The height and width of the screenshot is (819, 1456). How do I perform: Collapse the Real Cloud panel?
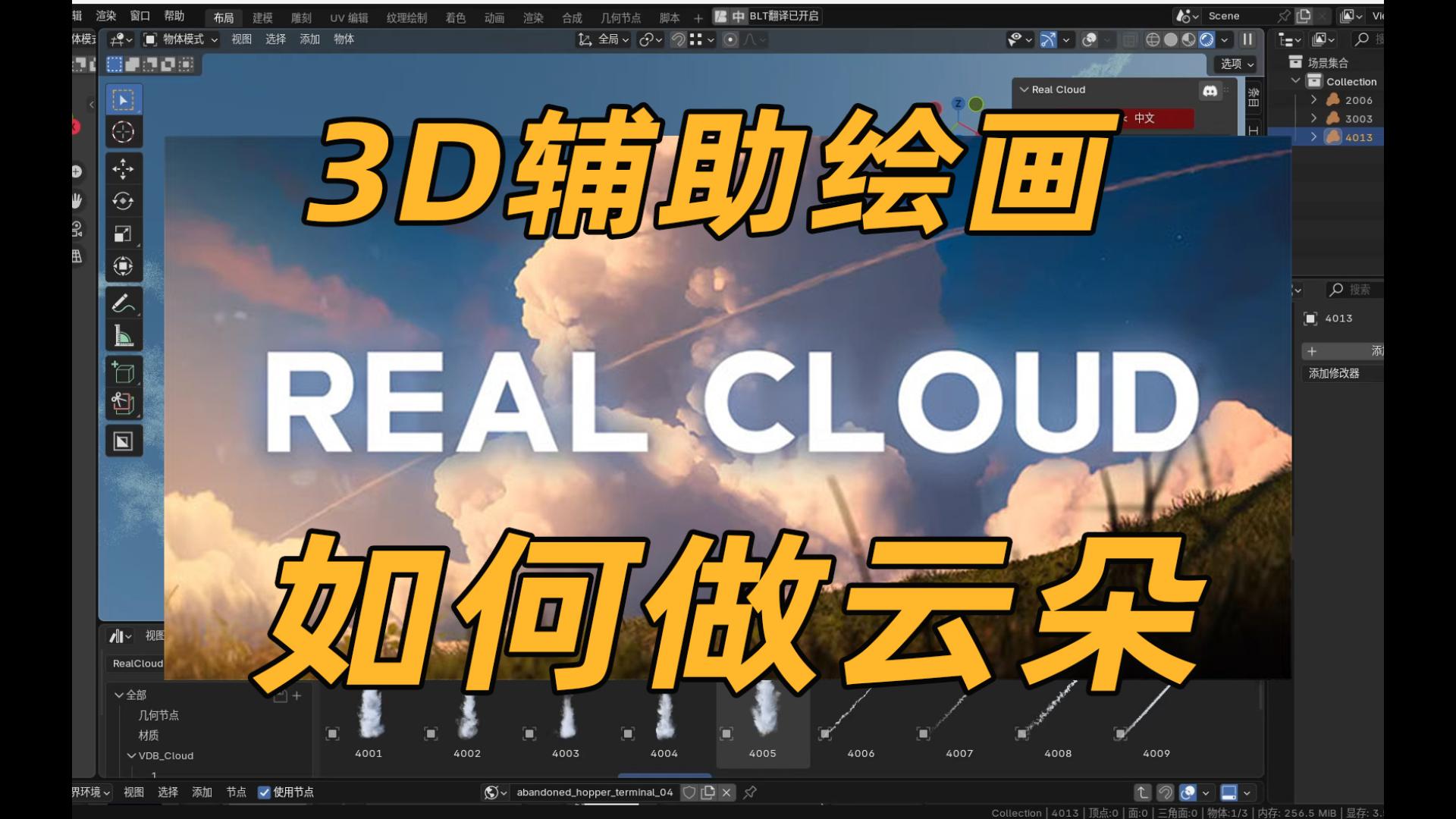1025,89
